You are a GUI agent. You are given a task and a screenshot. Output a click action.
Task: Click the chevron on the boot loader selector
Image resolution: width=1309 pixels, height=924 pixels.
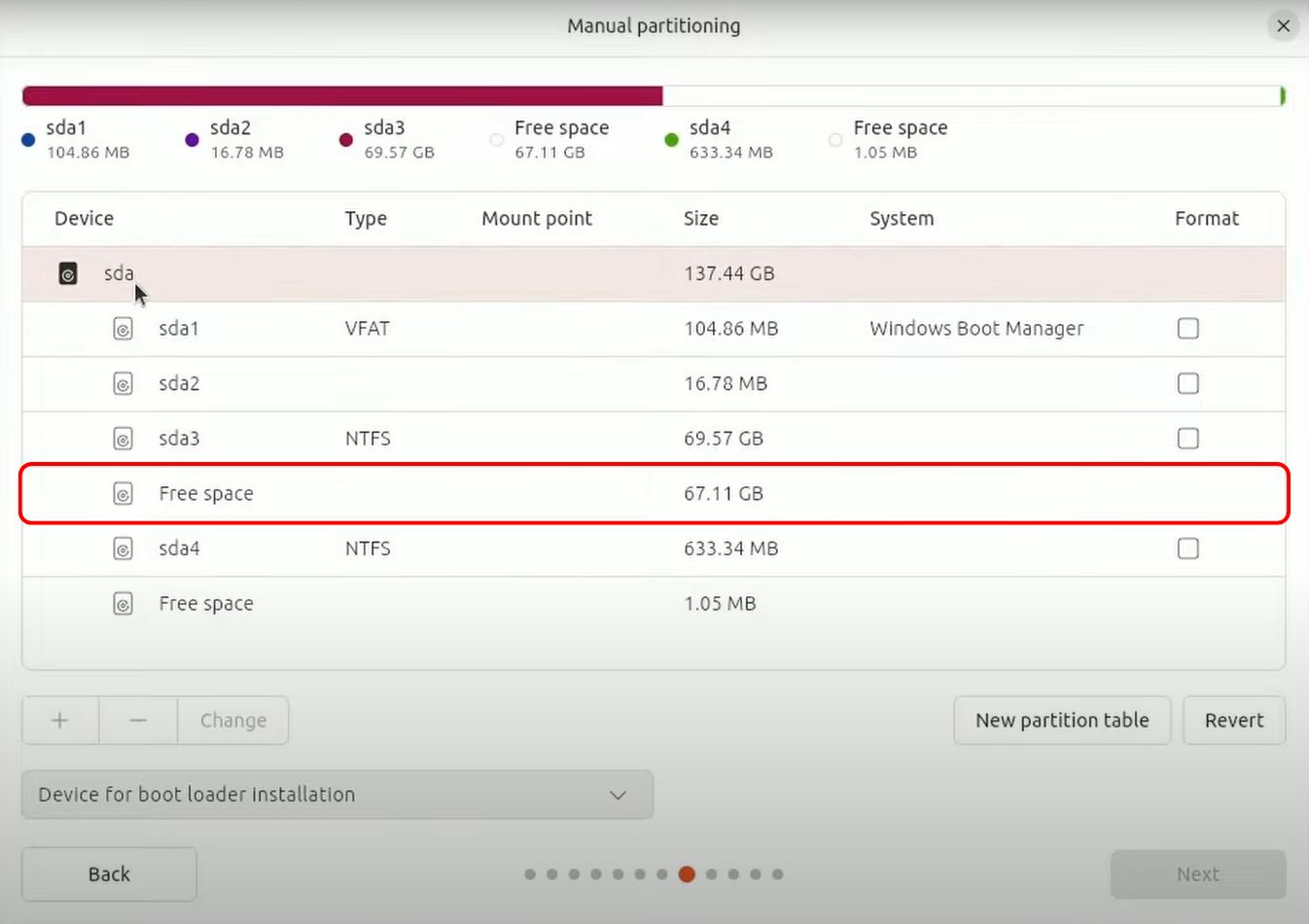click(x=617, y=795)
